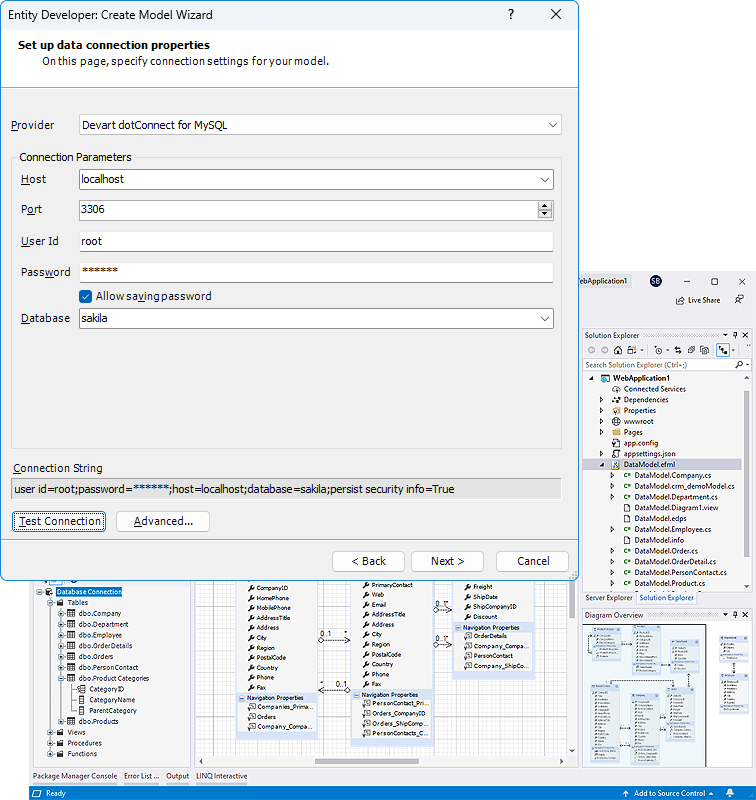This screenshot has height=800, width=756.
Task: Switch to the Server Explorer tab
Action: (x=609, y=597)
